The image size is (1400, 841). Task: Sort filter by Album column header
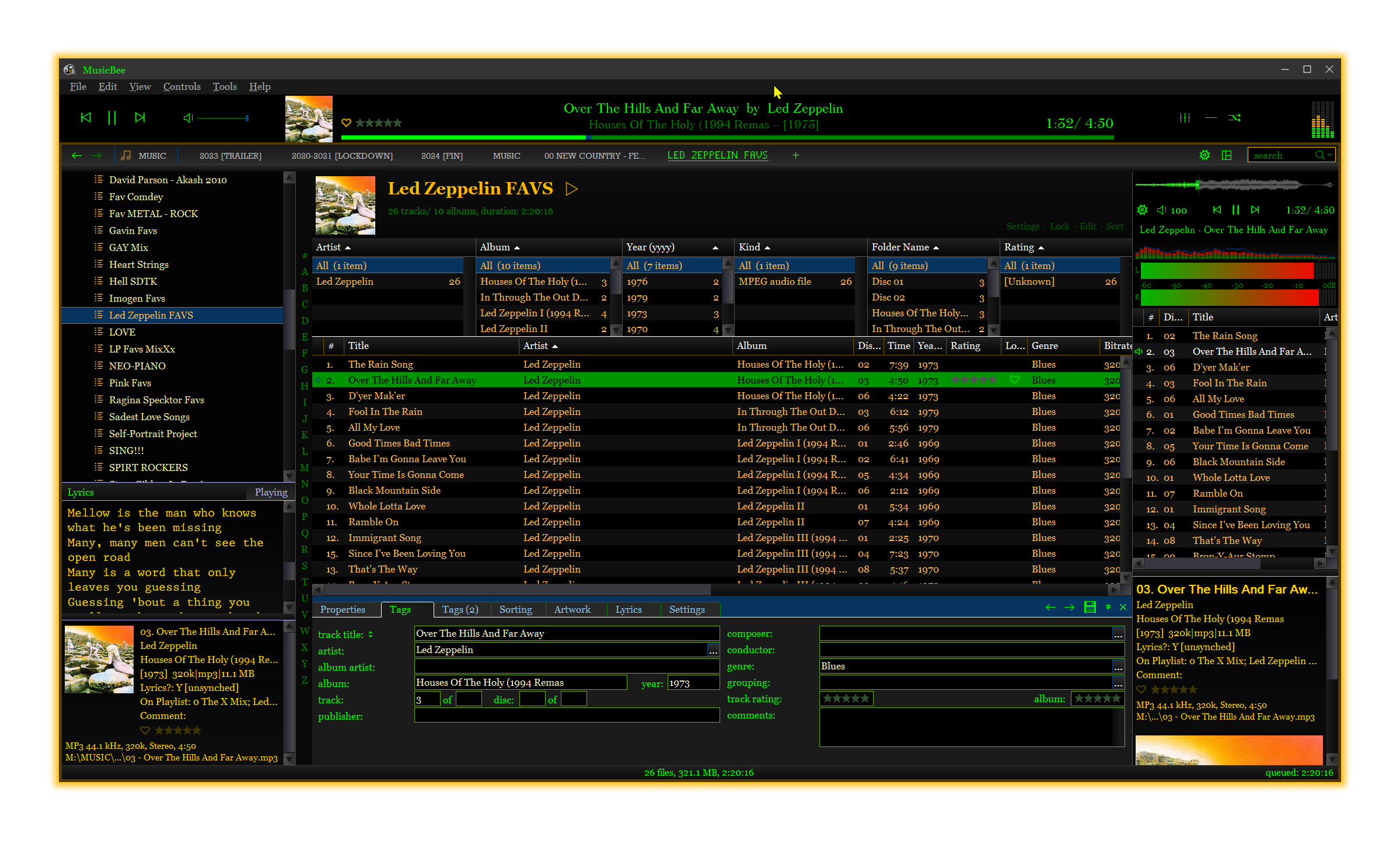pyautogui.click(x=549, y=247)
